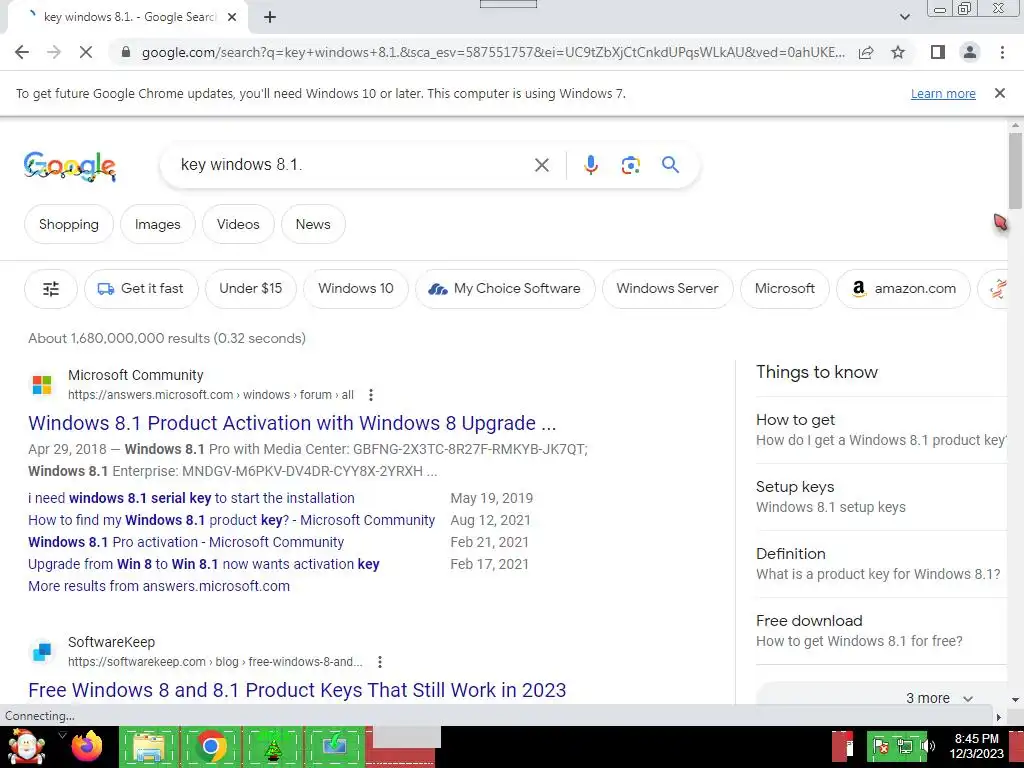This screenshot has width=1024, height=768.
Task: Click Microsoft Community site favicon
Action: (42, 385)
